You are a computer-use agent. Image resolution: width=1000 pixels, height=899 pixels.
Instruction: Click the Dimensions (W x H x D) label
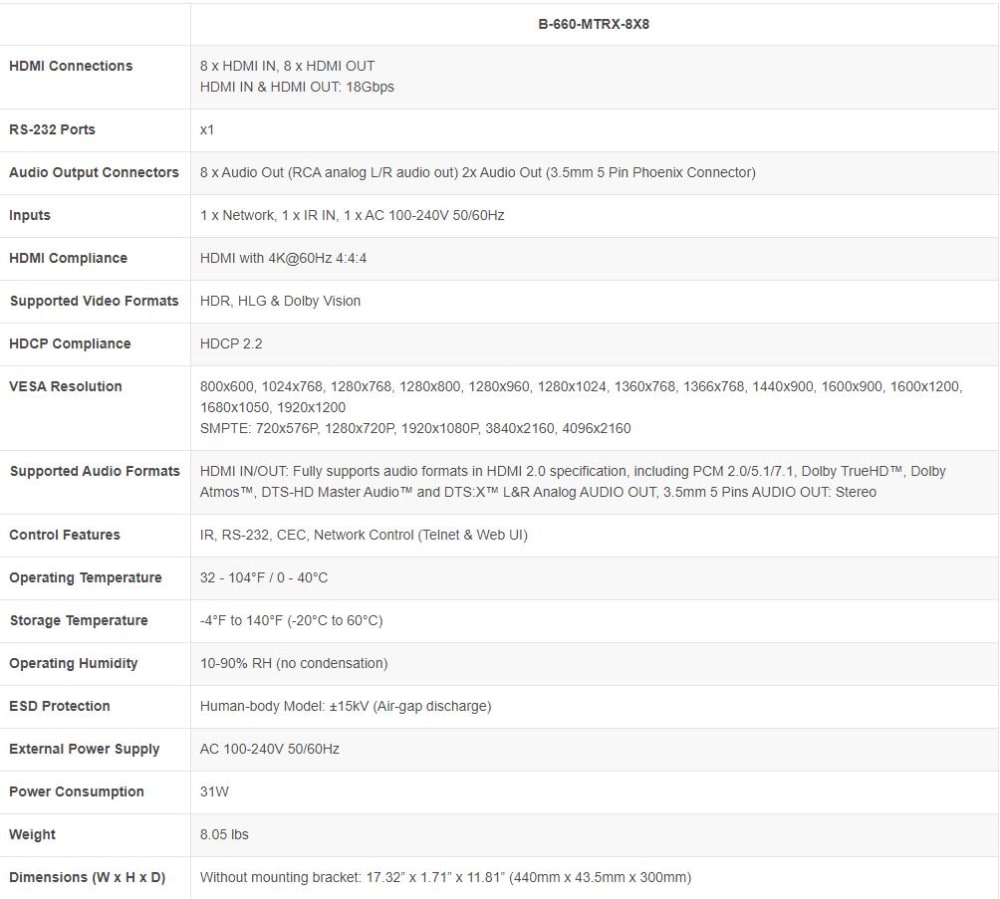[x=87, y=877]
